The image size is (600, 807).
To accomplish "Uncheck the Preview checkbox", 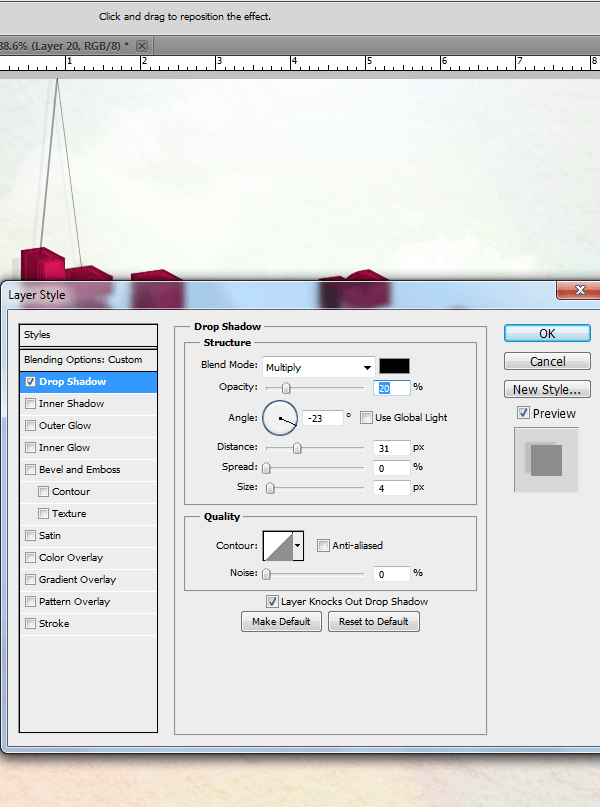I will click(x=523, y=413).
